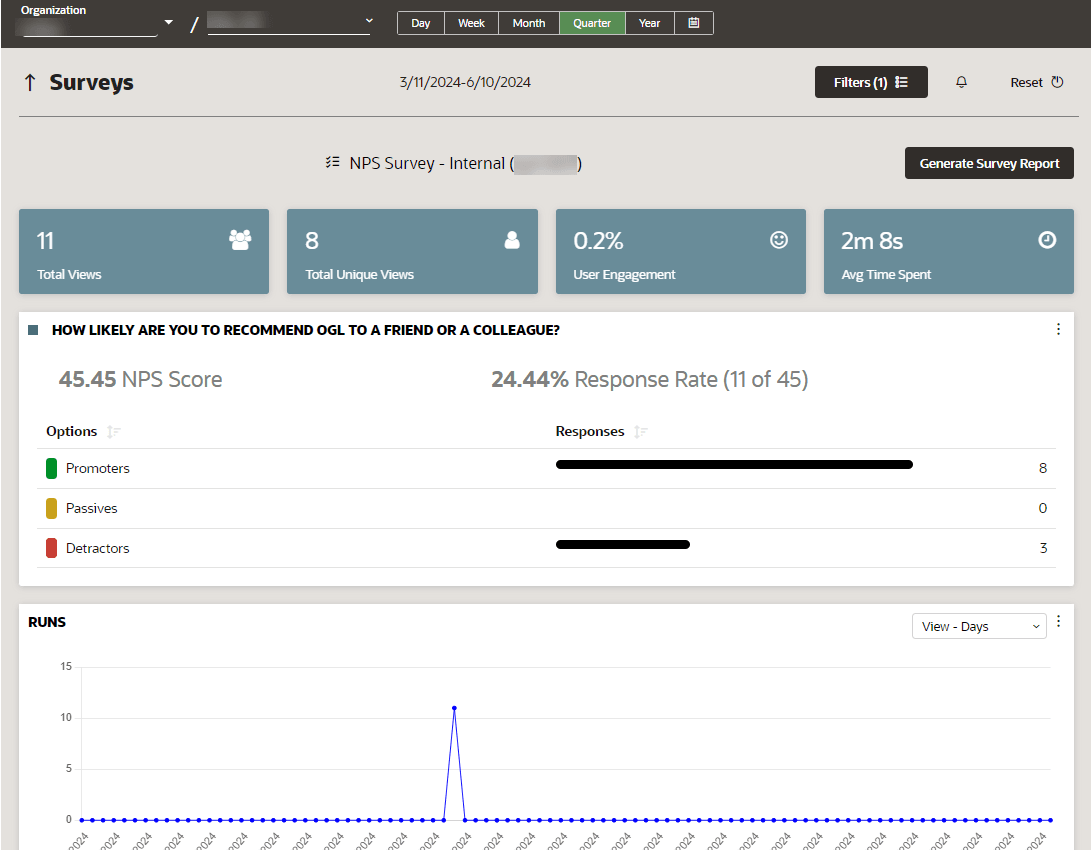Screen dimensions: 1091x850
Task: Click the green Promoters color swatch
Action: click(50, 467)
